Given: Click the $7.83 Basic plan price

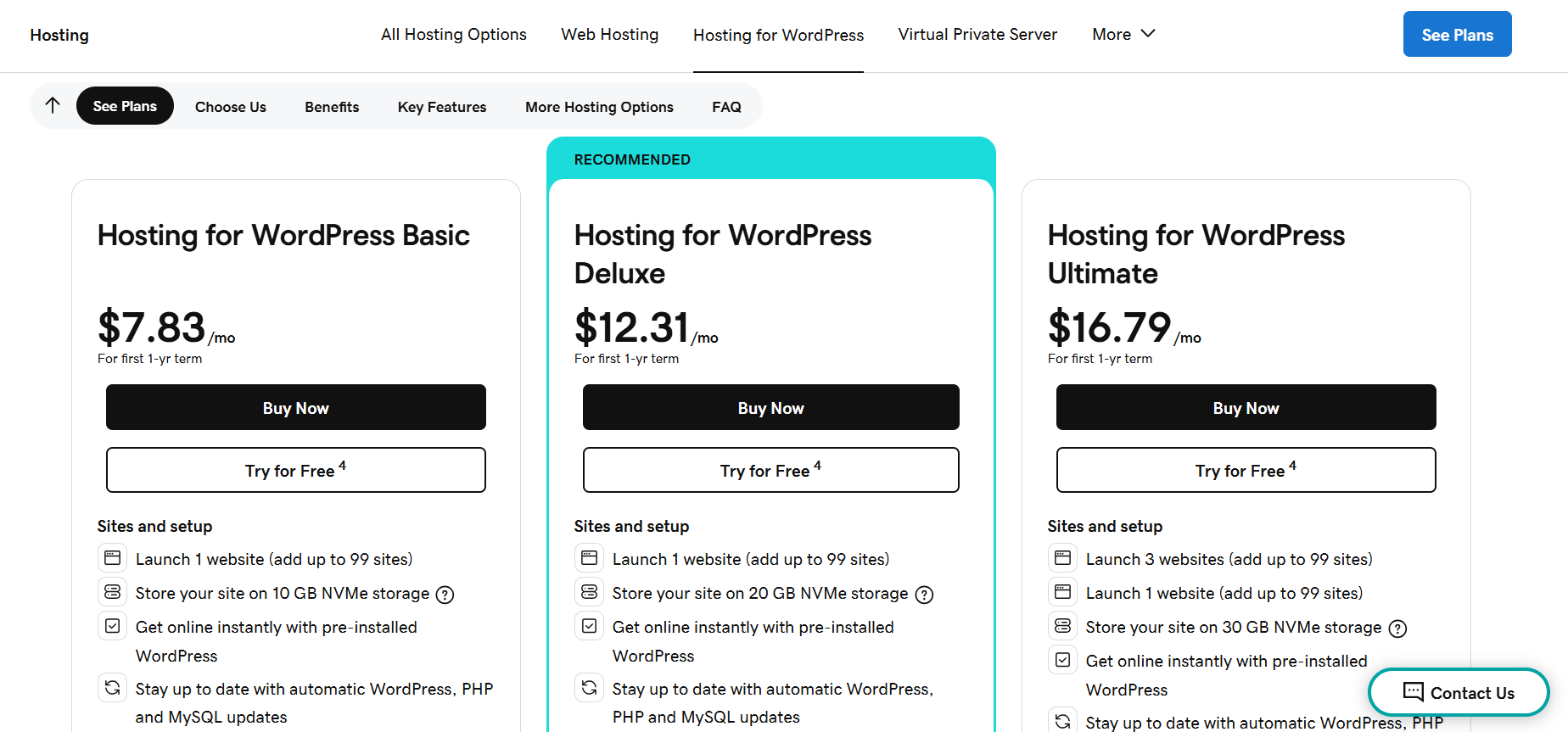Looking at the screenshot, I should coord(152,327).
